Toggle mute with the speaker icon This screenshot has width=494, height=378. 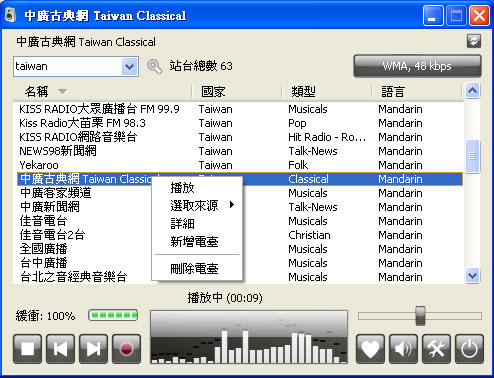pos(403,349)
